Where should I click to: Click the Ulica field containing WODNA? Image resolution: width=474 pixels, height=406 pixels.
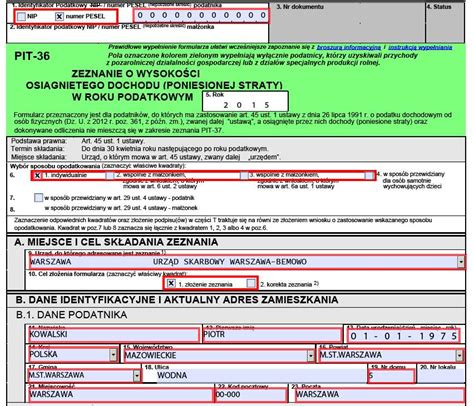point(255,376)
